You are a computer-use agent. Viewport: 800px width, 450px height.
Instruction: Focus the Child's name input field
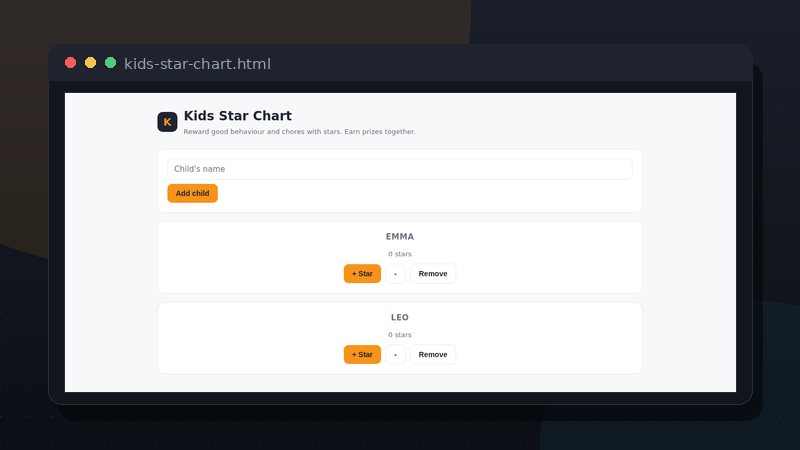tap(399, 169)
